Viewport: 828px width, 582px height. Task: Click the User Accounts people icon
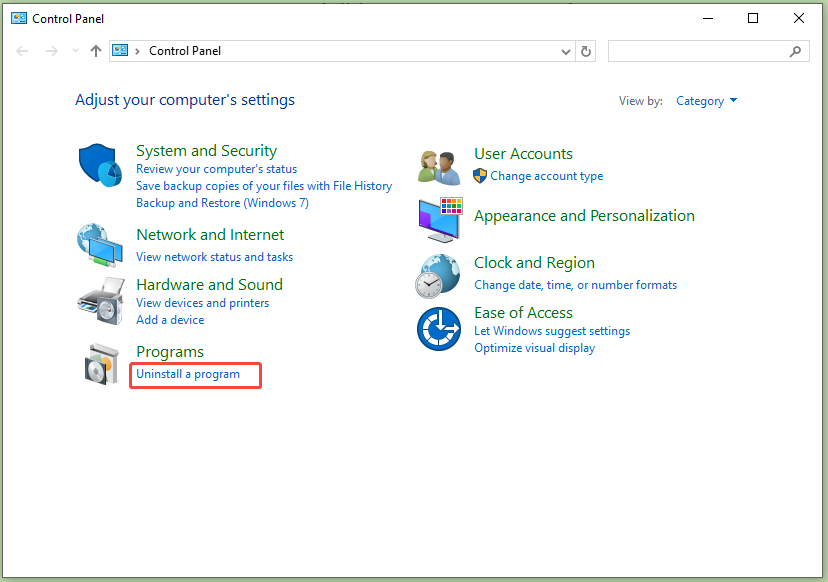coord(438,167)
